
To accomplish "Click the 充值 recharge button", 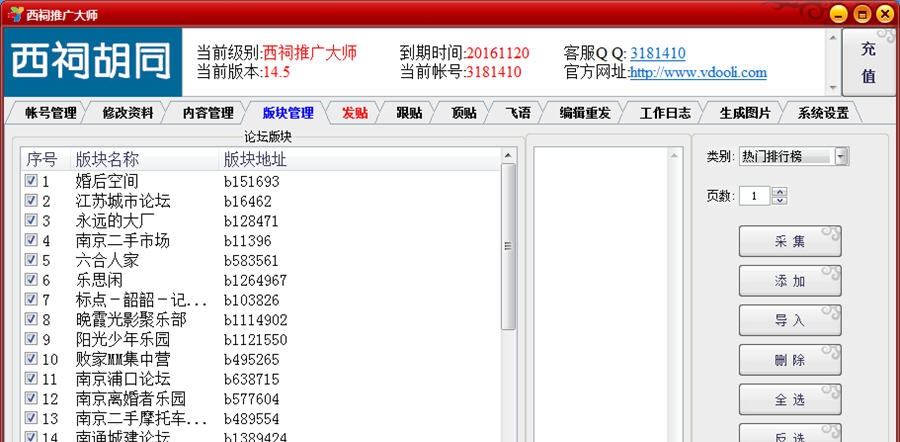I will tap(868, 62).
